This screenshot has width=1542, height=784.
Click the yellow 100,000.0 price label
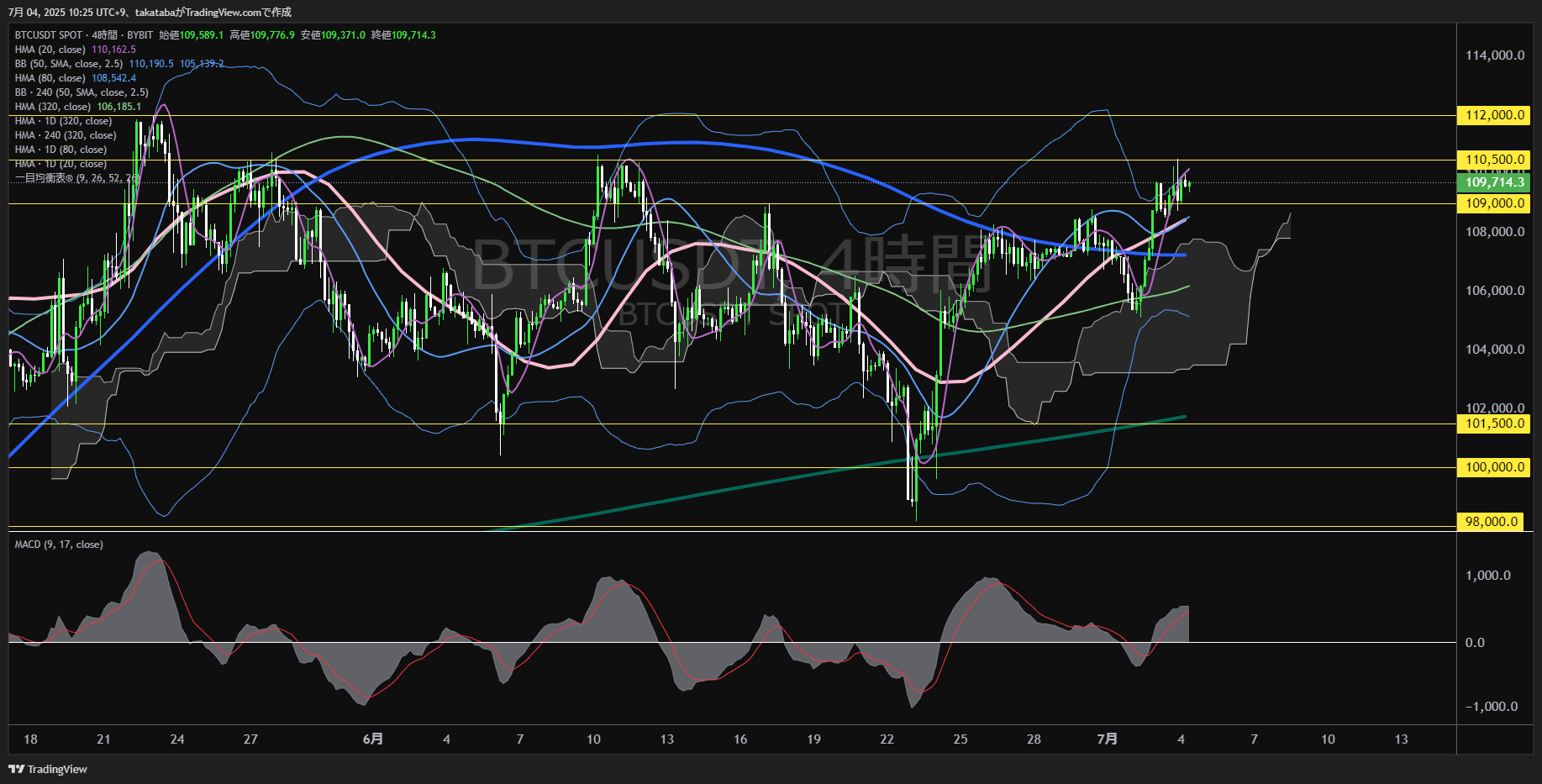point(1495,467)
